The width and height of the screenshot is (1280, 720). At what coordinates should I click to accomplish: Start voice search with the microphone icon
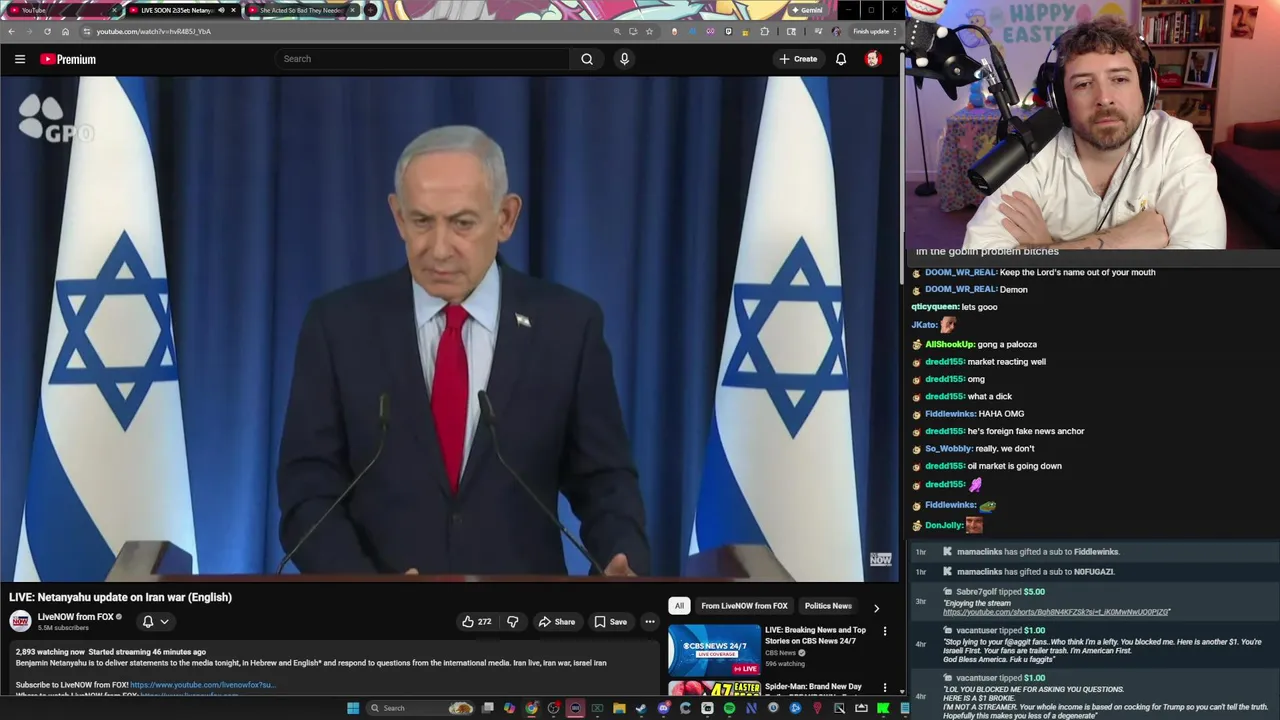pyautogui.click(x=624, y=59)
